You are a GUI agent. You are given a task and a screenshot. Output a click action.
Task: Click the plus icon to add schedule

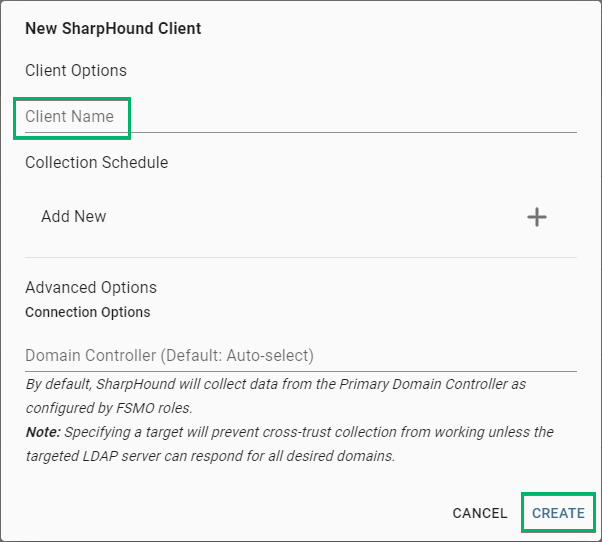[x=537, y=217]
